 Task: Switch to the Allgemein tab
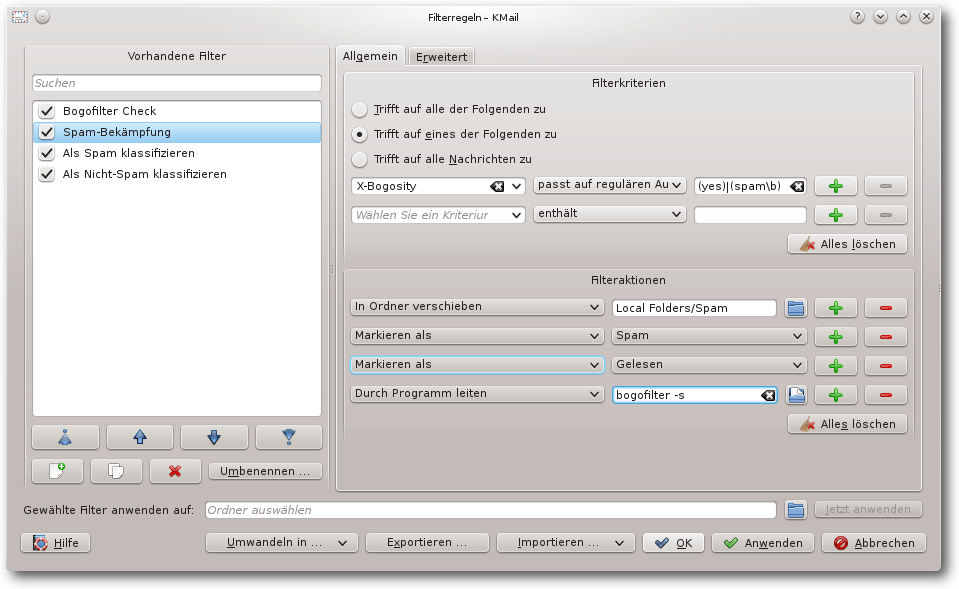point(370,56)
